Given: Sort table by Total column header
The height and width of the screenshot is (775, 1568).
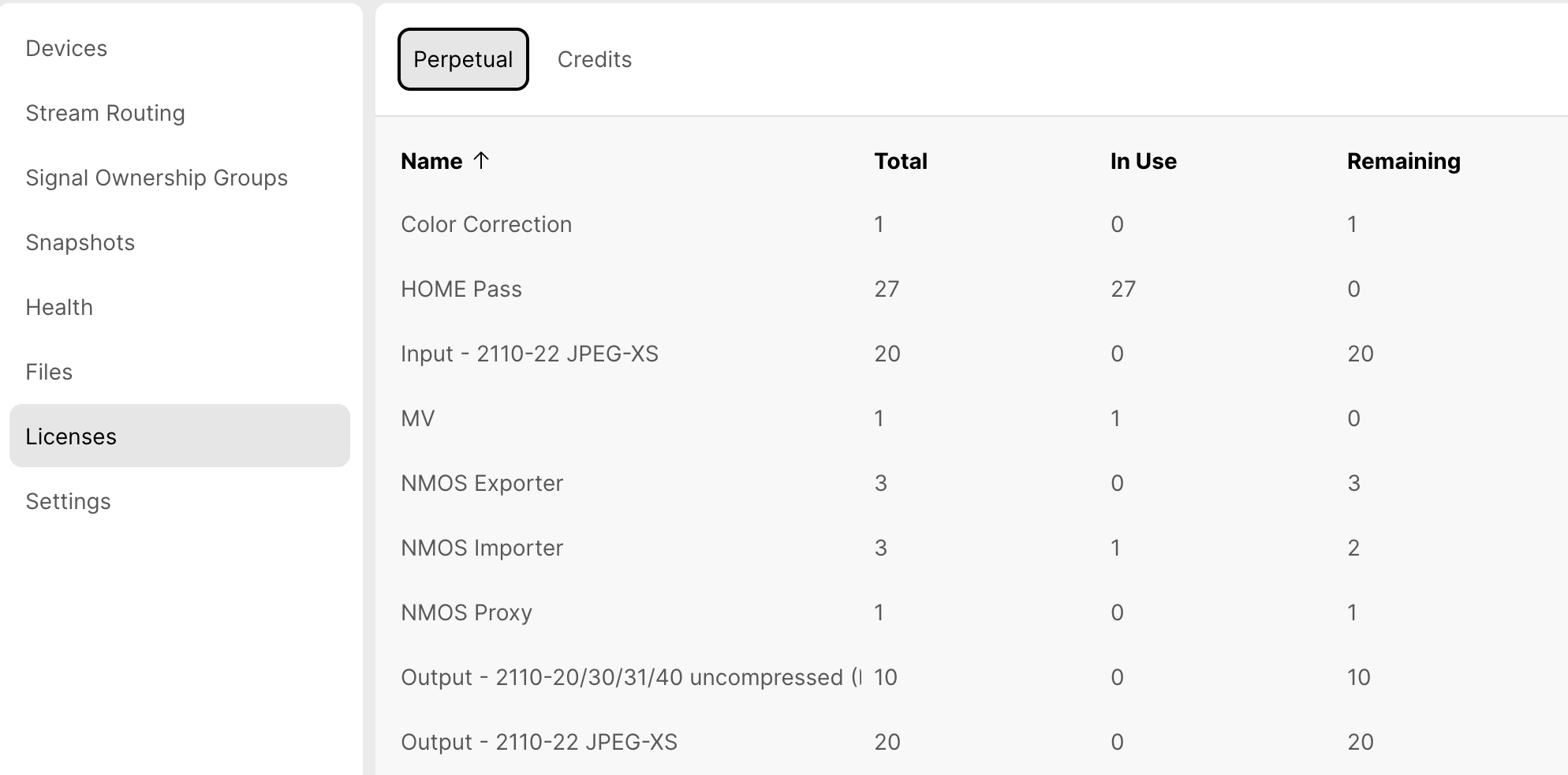Looking at the screenshot, I should (x=900, y=161).
